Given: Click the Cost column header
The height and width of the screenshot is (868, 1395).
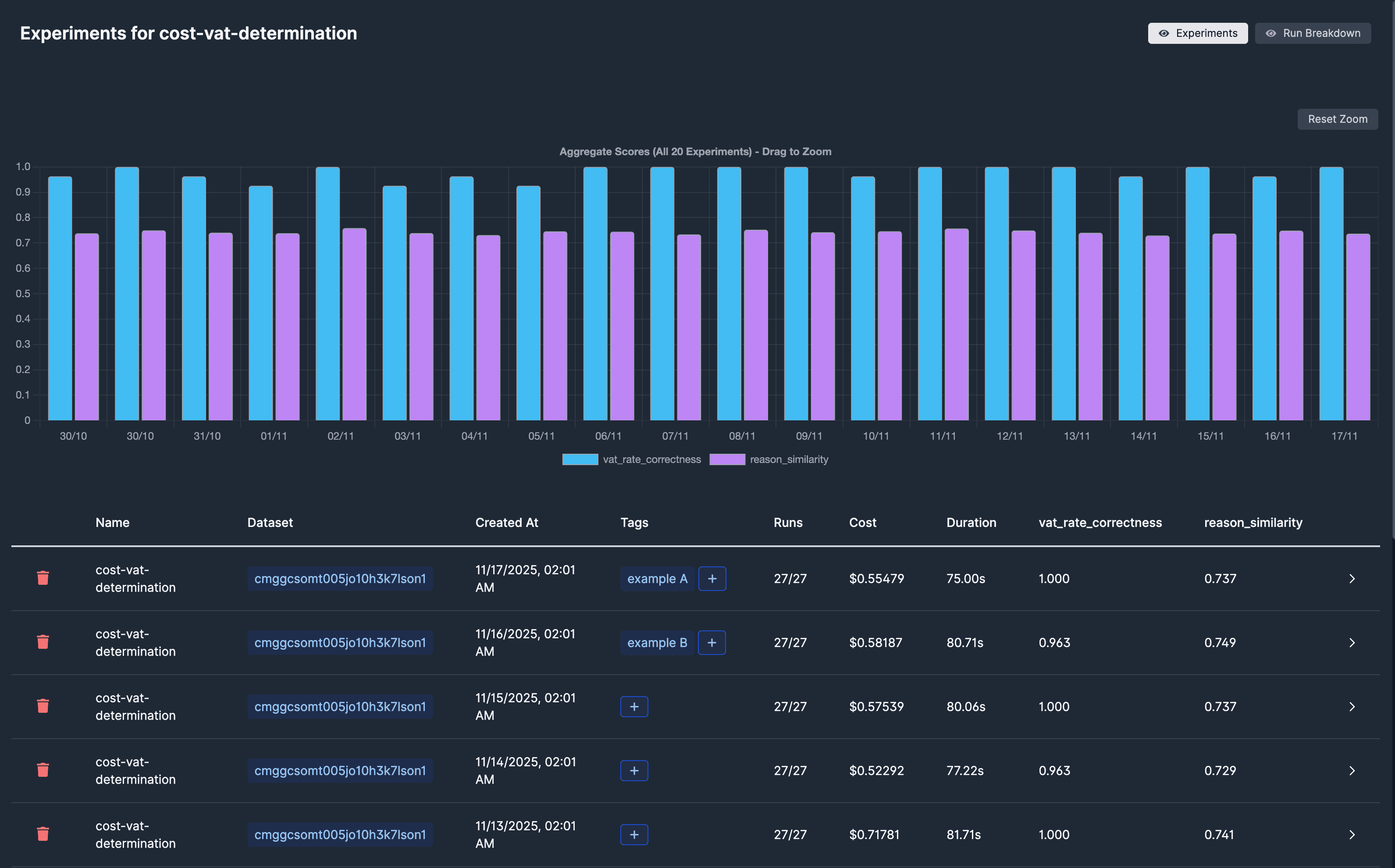Looking at the screenshot, I should tap(863, 523).
